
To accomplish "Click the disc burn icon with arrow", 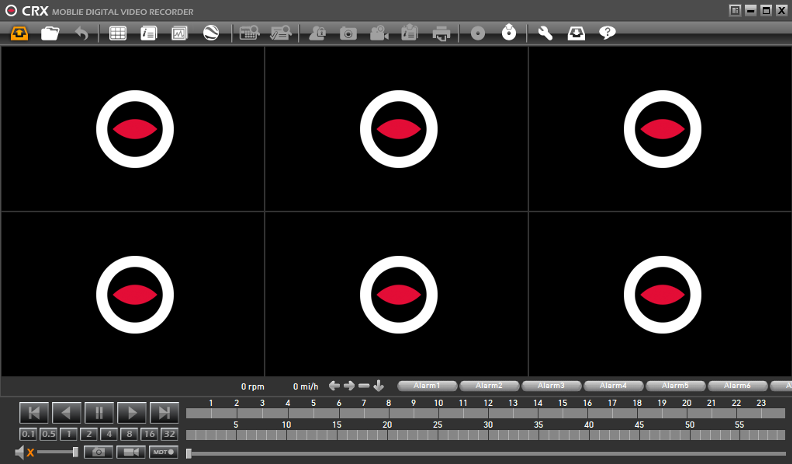I will [x=509, y=33].
